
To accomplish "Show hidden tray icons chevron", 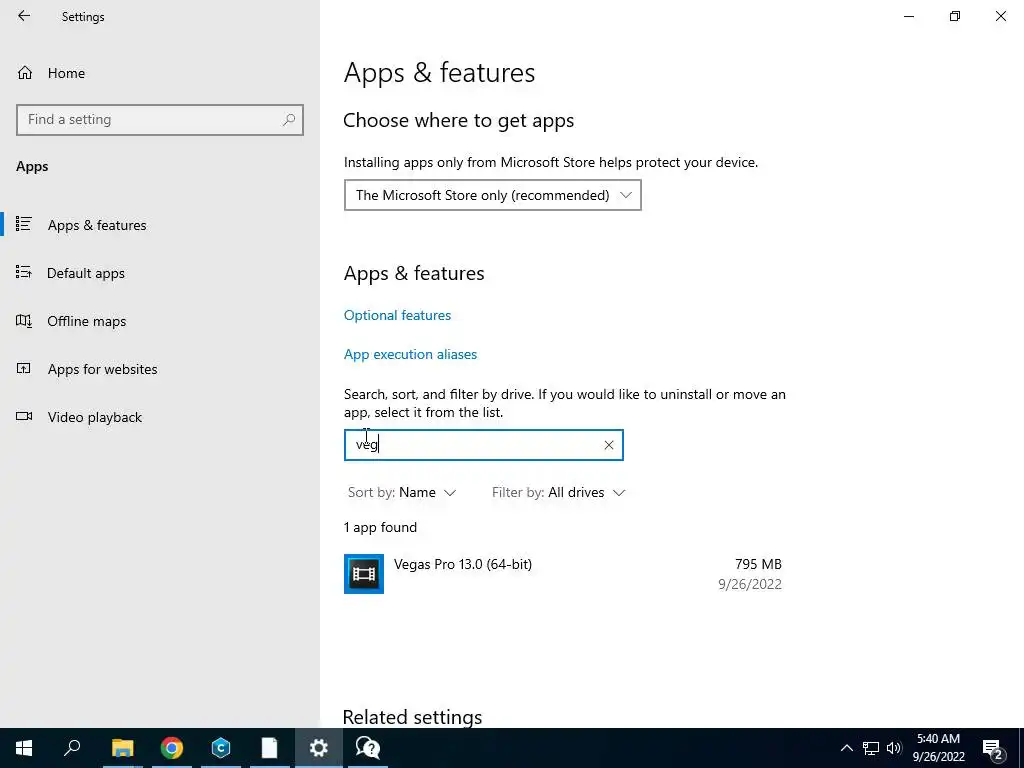I will tap(846, 748).
